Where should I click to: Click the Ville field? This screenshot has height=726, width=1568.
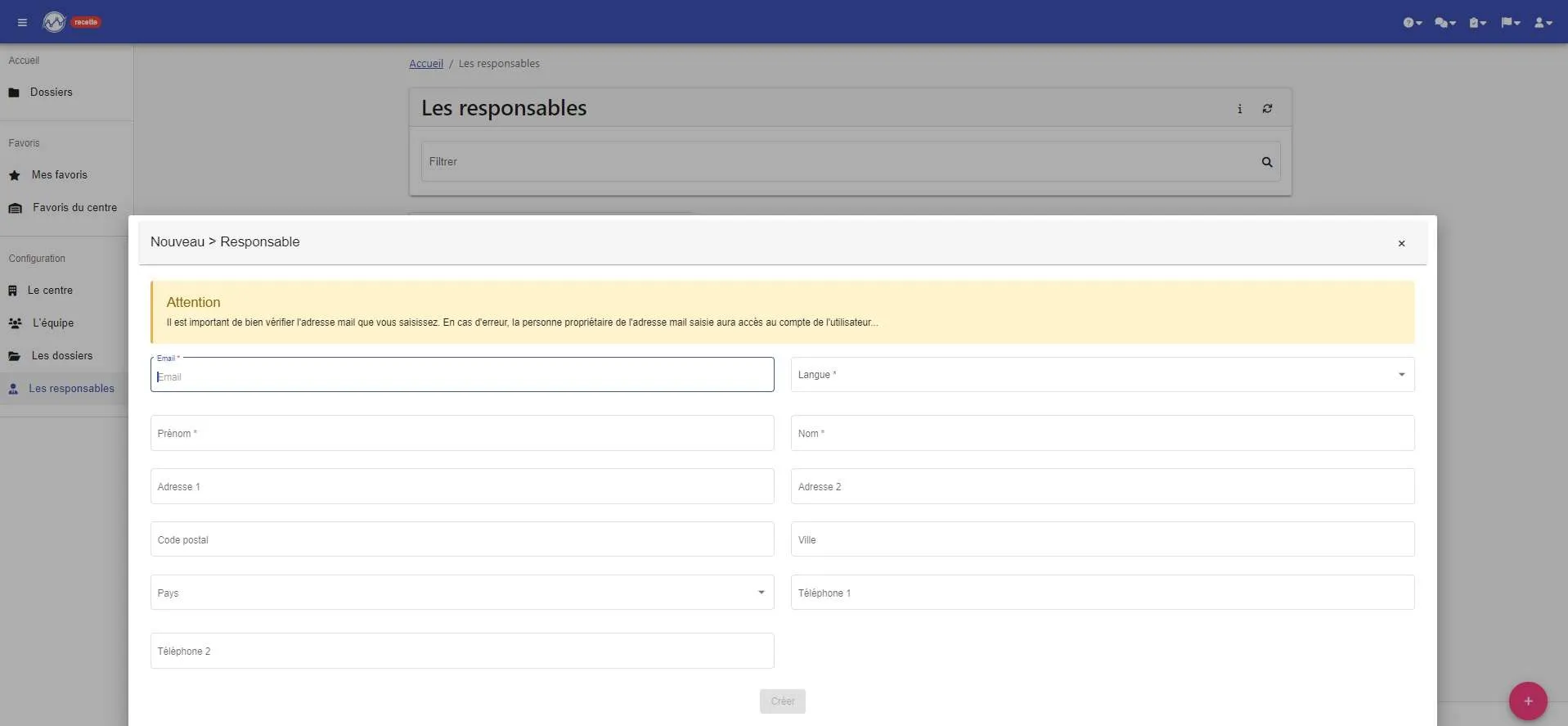(x=1103, y=539)
